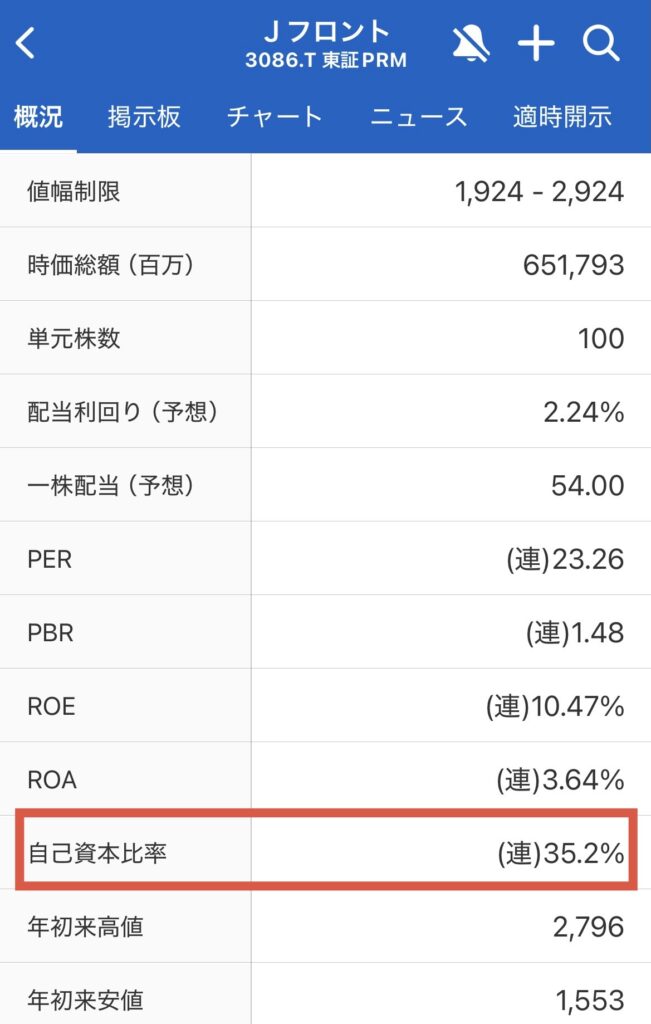This screenshot has height=1024, width=651.
Task: Open the チャート tab
Action: [x=275, y=117]
